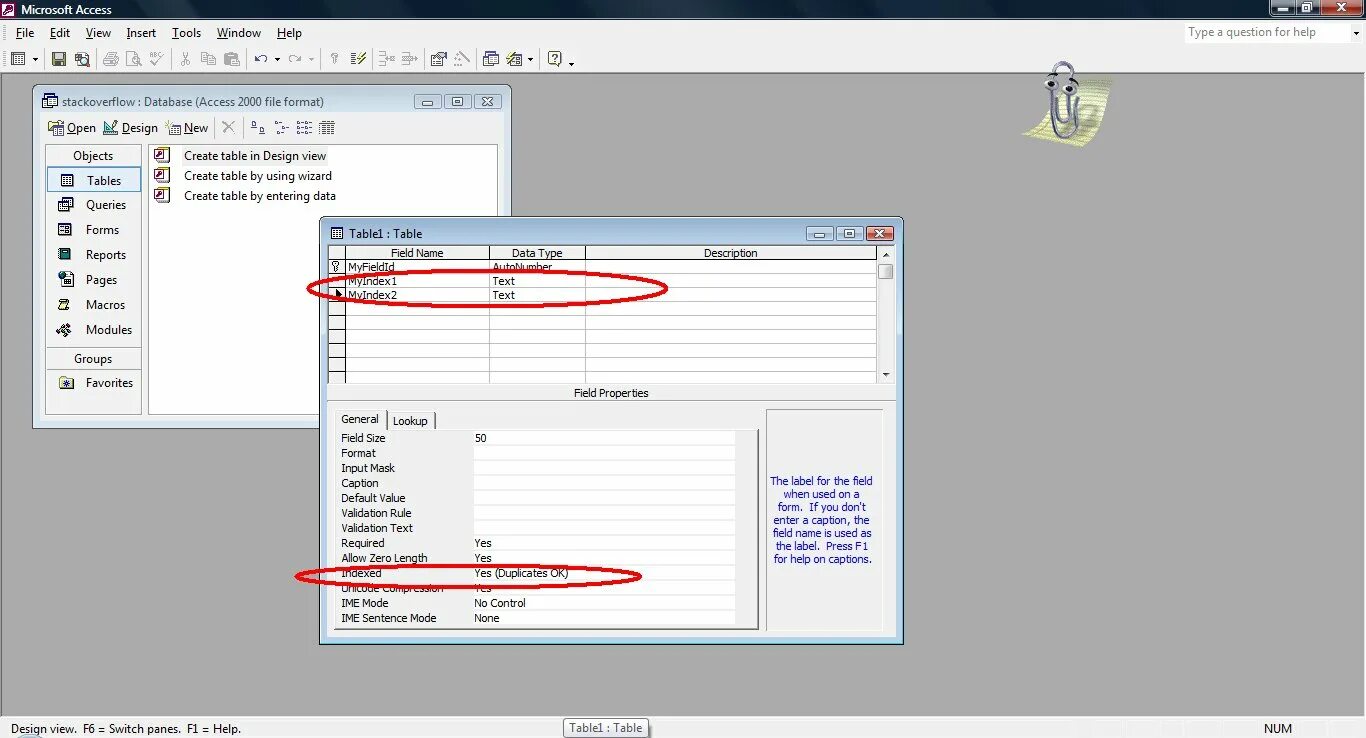Select Tables in the Objects list
1366x738 pixels.
pos(94,181)
